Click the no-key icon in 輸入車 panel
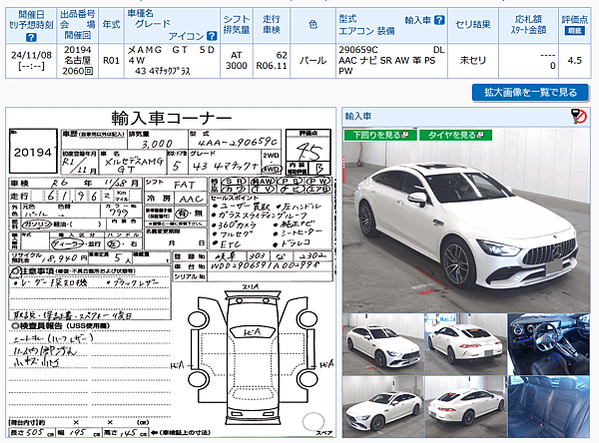Image resolution: width=599 pixels, height=443 pixels. coord(579,116)
